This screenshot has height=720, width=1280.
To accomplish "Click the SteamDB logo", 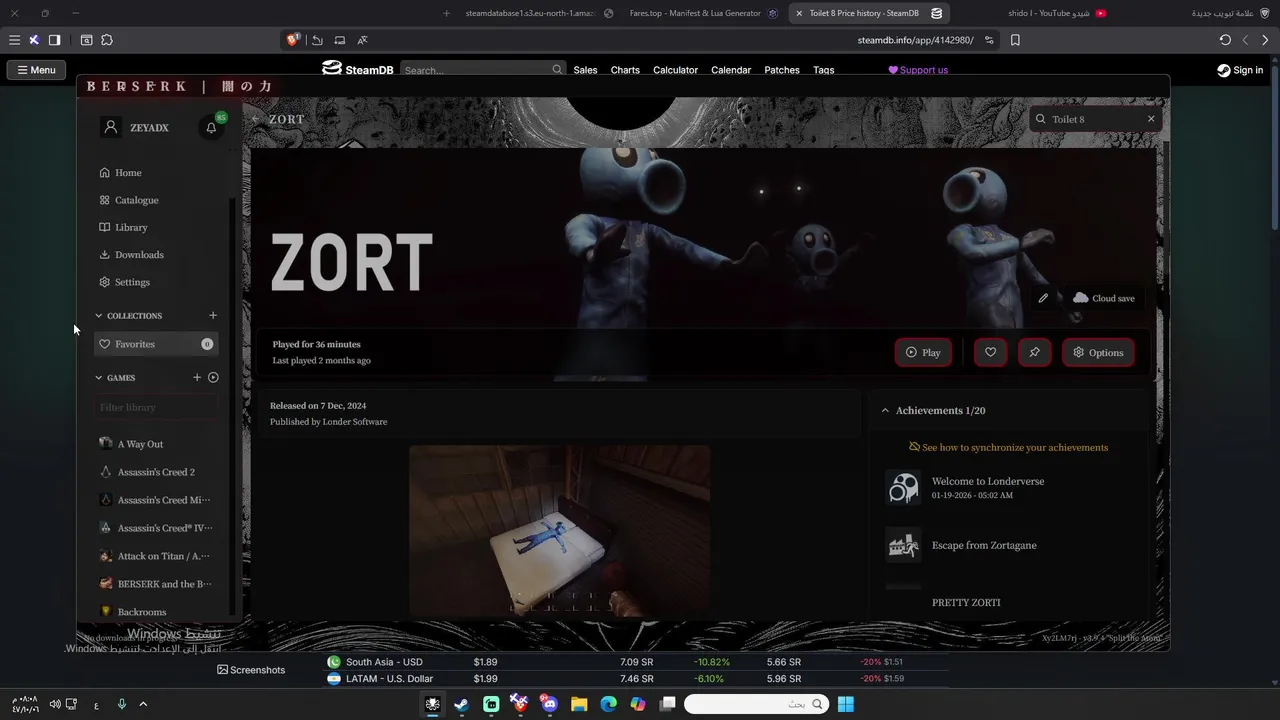I will click(x=358, y=69).
